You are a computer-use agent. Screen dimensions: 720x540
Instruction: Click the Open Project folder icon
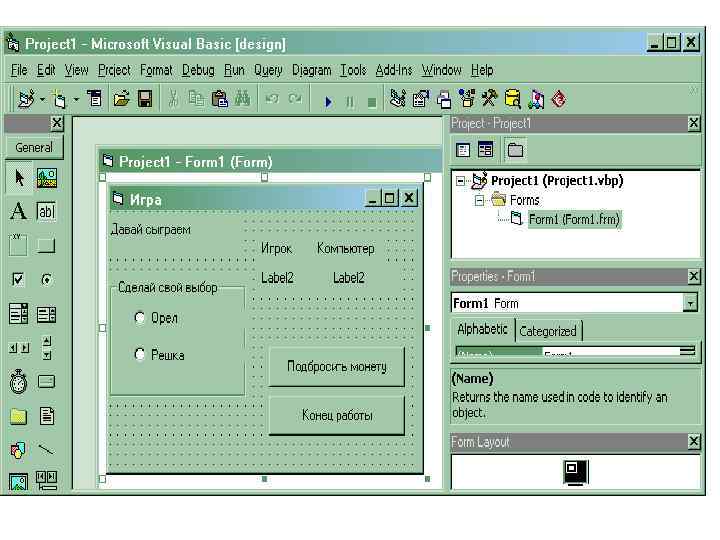(122, 99)
